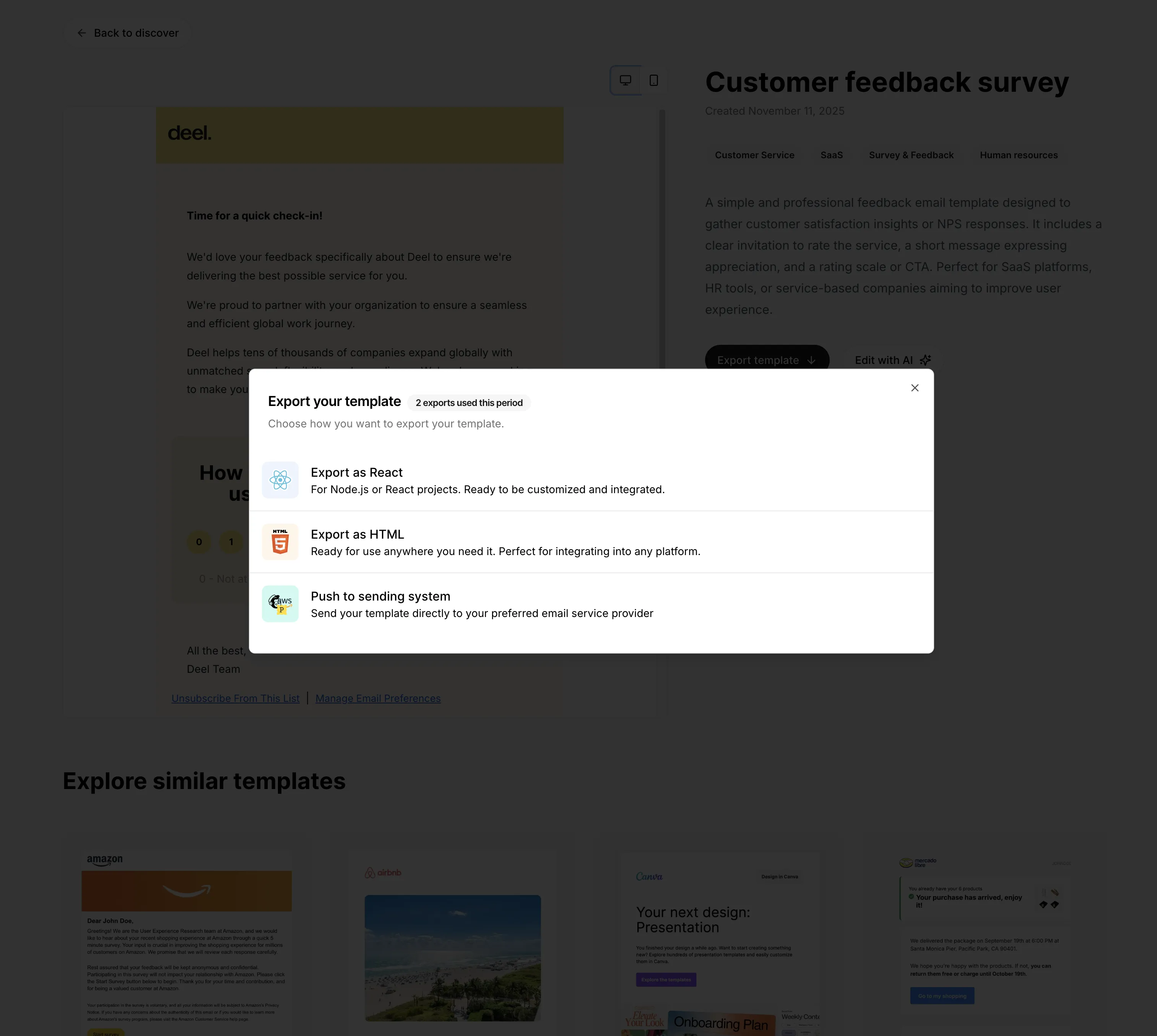Image resolution: width=1157 pixels, height=1036 pixels.
Task: Select rating 1 in the survey scale
Action: (231, 542)
